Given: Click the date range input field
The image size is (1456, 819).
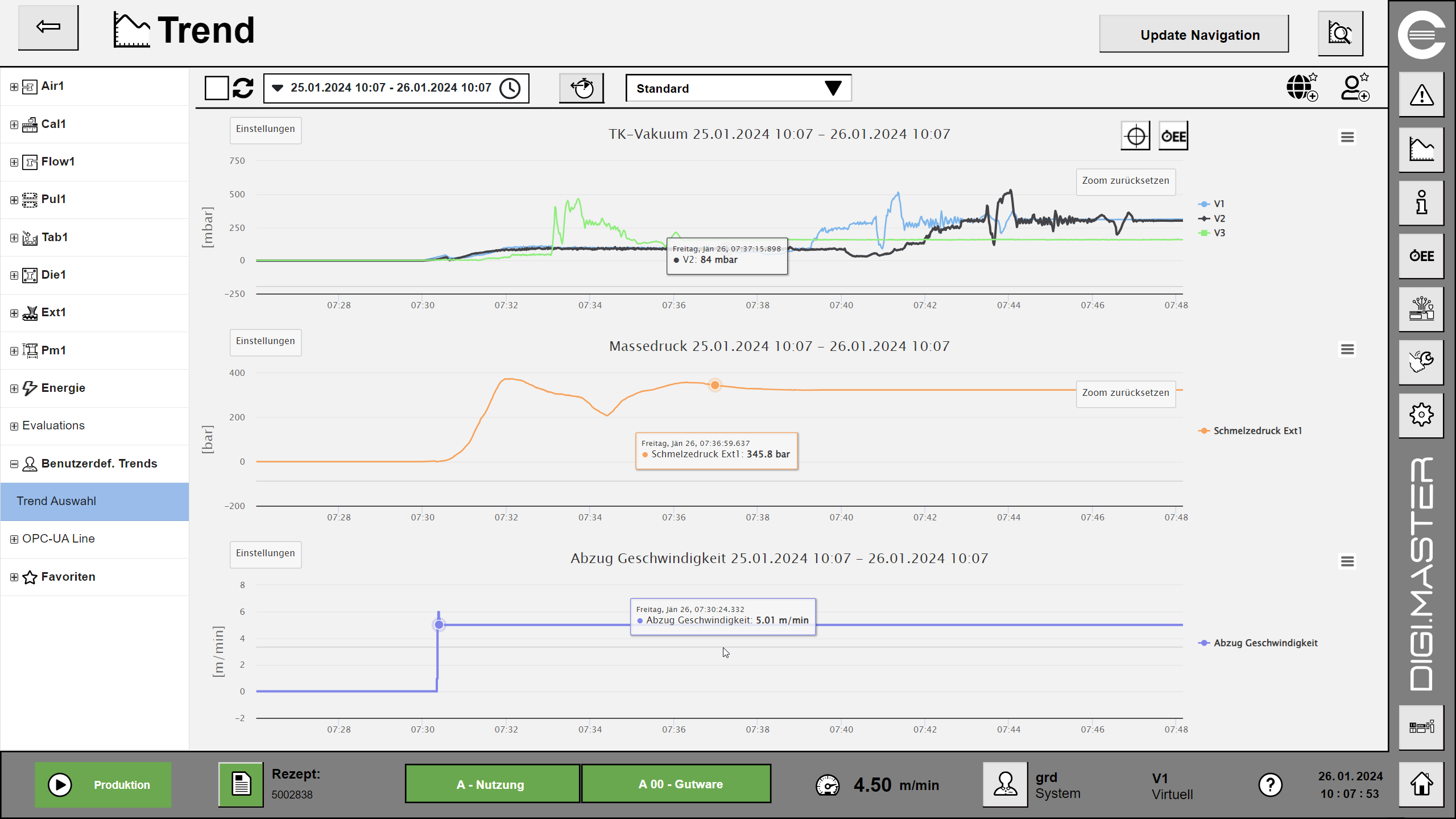Looking at the screenshot, I should click(391, 88).
